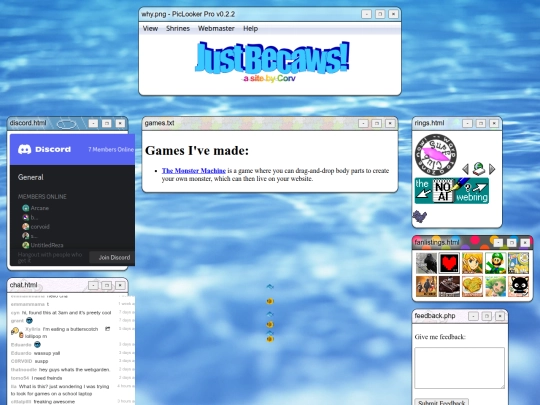The height and width of the screenshot is (405, 540).
Task: Click Arcane's avatar in the members list
Action: tap(25, 208)
